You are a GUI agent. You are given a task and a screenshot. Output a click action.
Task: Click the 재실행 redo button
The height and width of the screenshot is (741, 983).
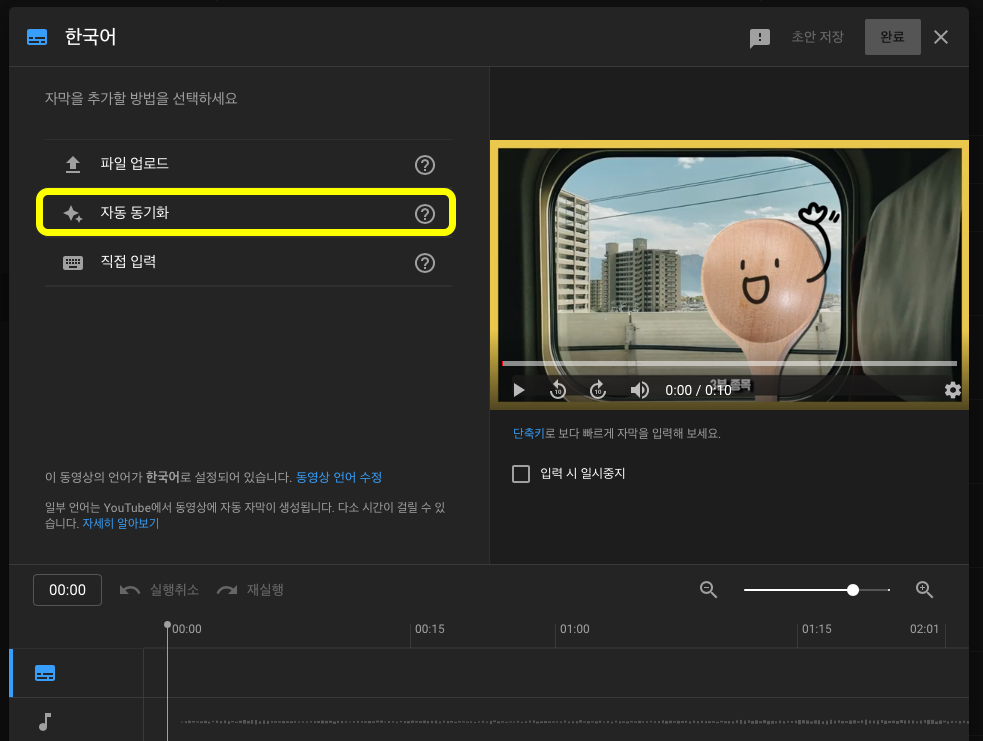point(250,590)
